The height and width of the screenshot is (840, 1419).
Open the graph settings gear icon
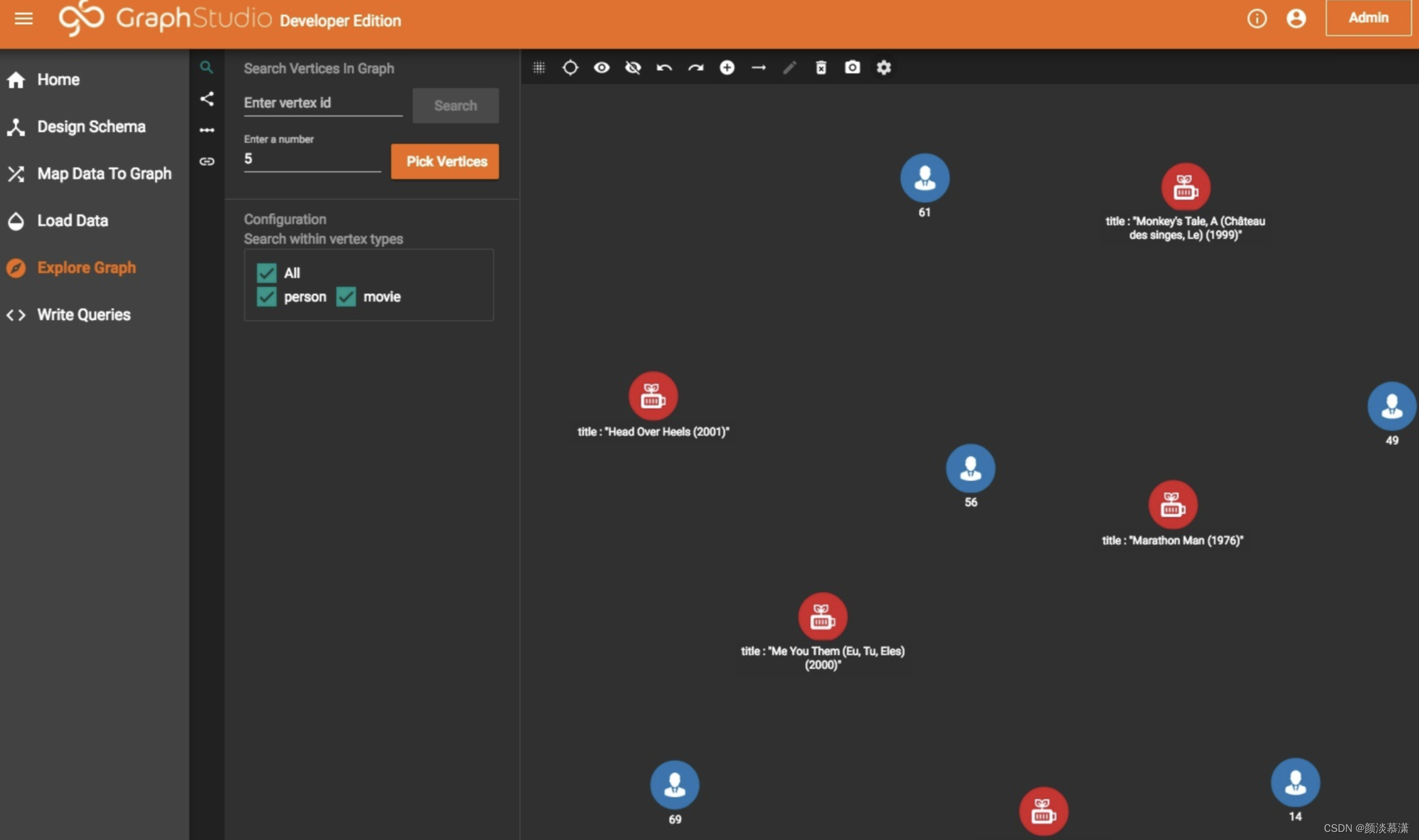(884, 68)
